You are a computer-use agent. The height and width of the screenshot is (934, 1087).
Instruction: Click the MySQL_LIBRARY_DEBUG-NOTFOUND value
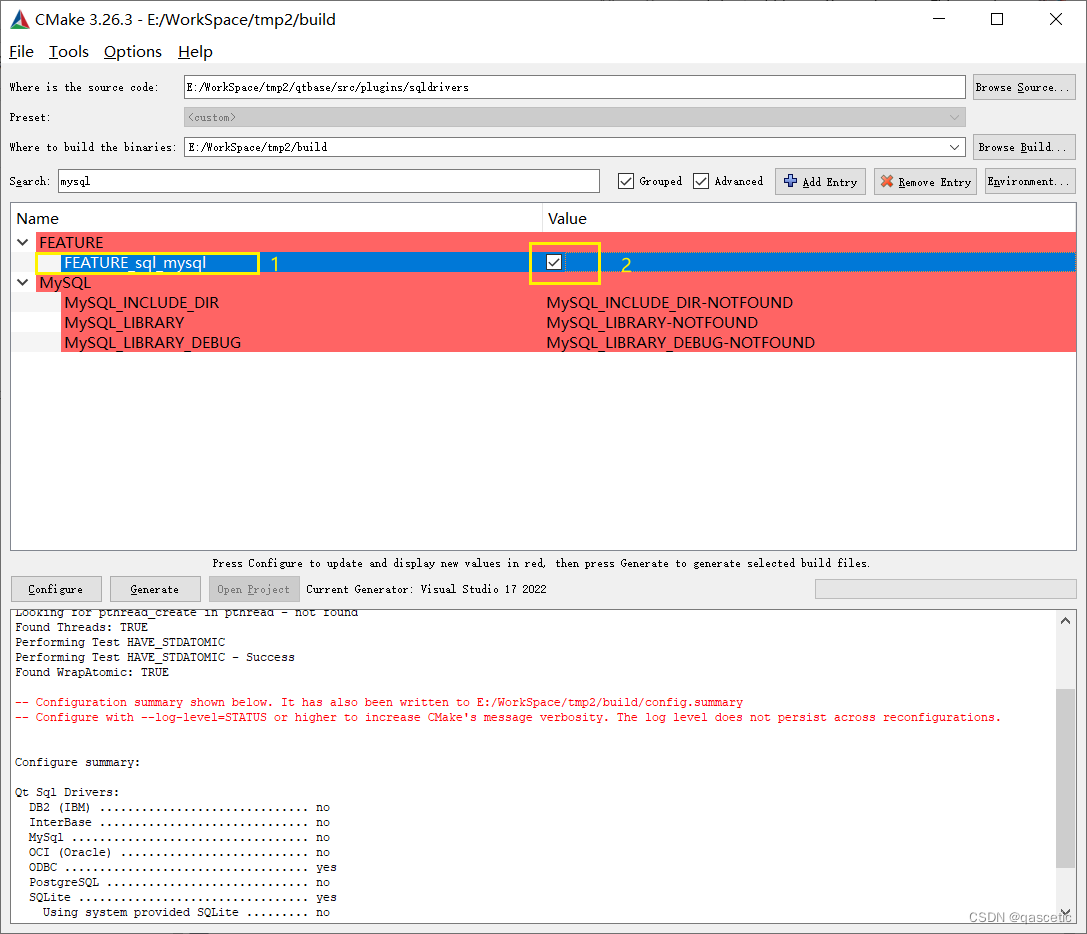(681, 343)
